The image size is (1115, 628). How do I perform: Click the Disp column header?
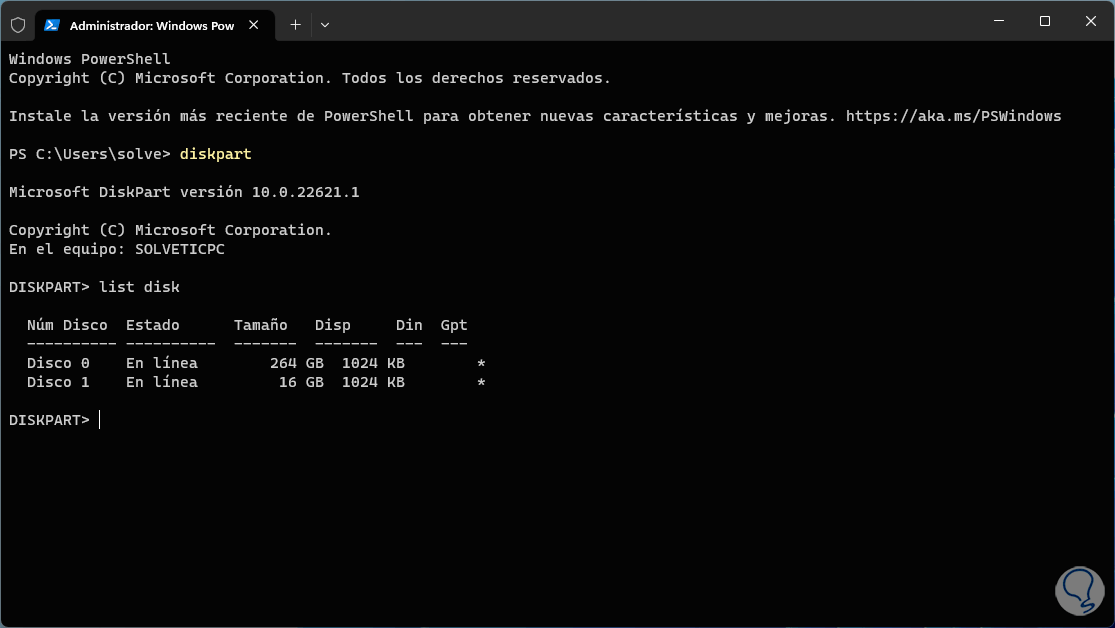pyautogui.click(x=333, y=325)
